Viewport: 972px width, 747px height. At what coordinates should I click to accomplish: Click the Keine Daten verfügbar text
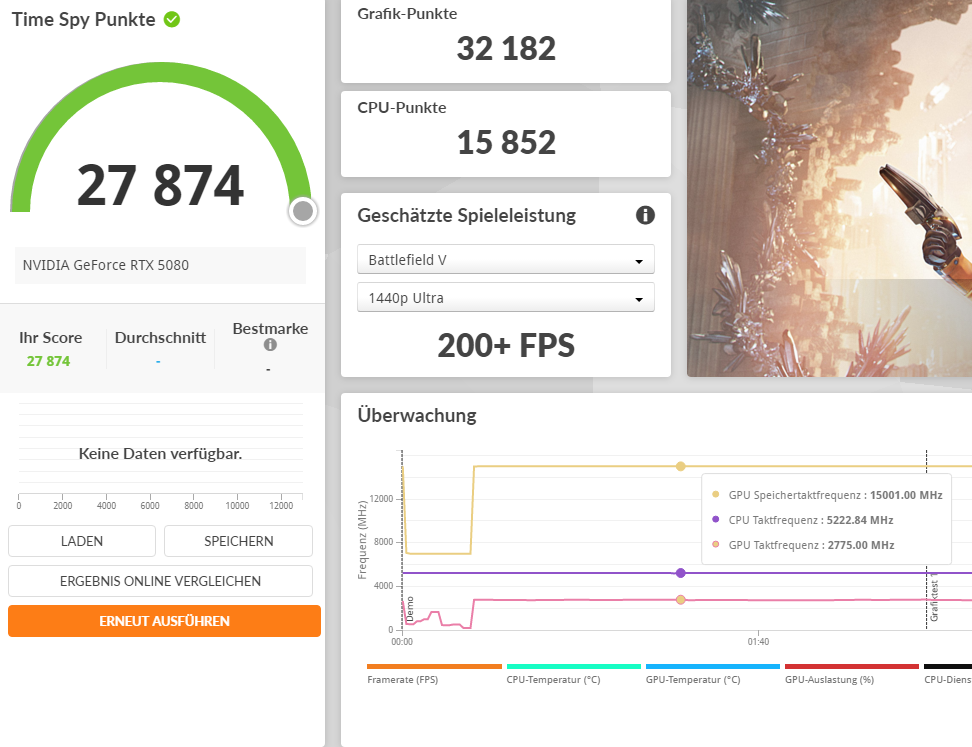[161, 454]
